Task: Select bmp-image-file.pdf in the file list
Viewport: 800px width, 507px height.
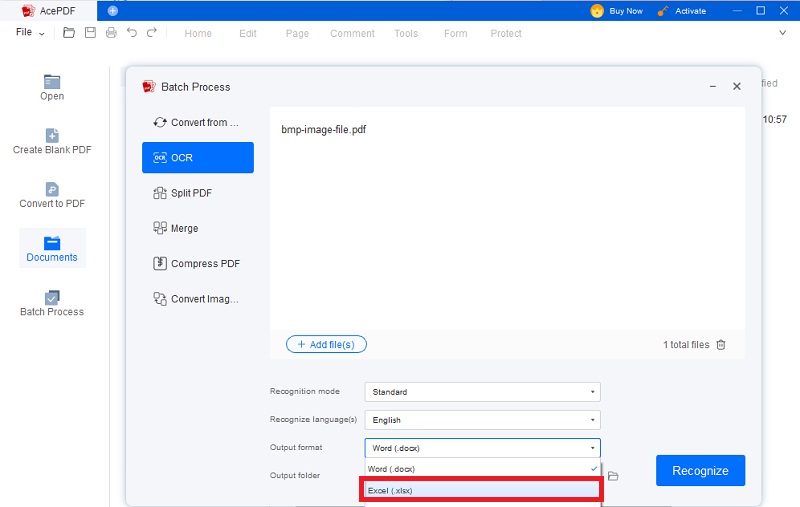Action: click(x=323, y=130)
